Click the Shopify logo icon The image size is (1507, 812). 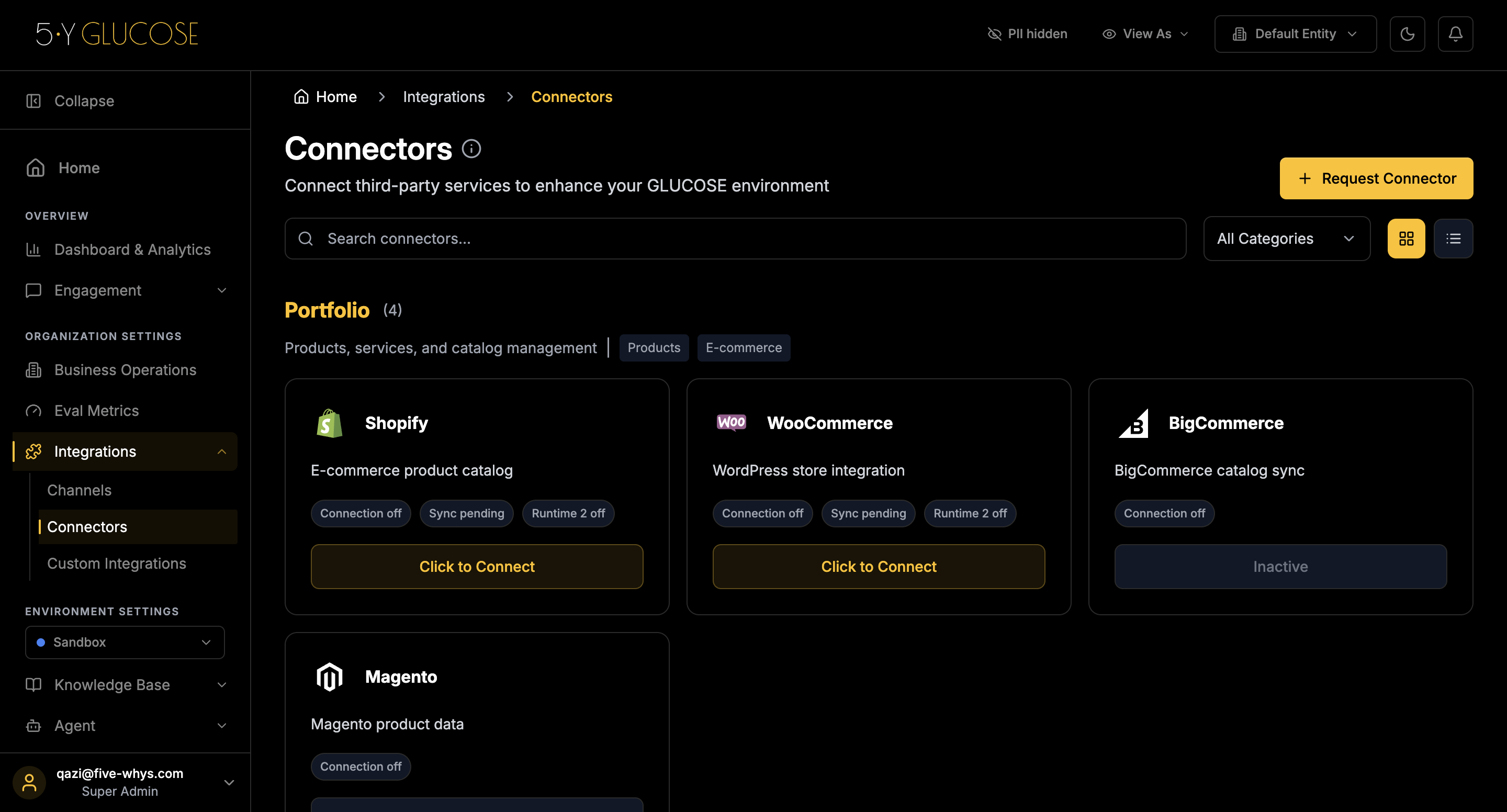[x=329, y=423]
